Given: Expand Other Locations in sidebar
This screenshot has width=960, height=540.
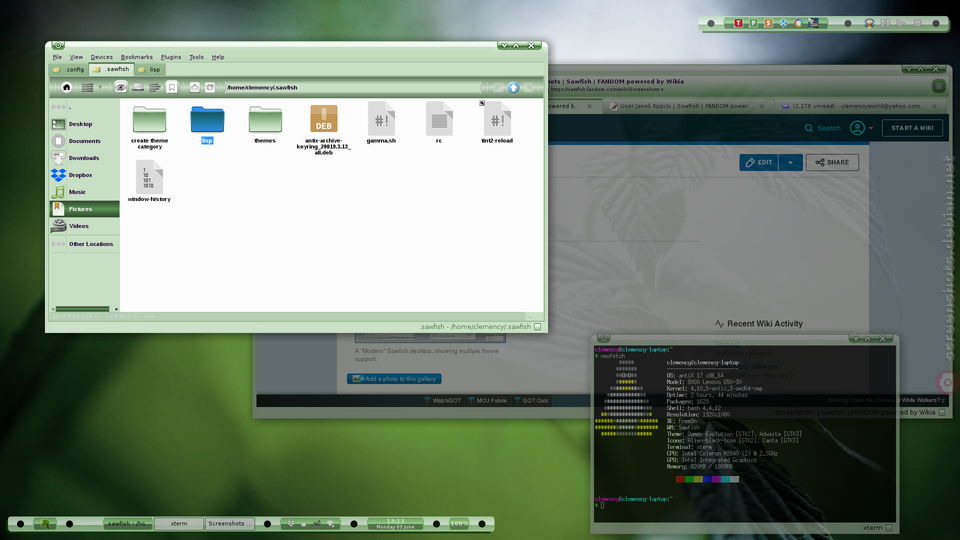Looking at the screenshot, I should pyautogui.click(x=84, y=244).
